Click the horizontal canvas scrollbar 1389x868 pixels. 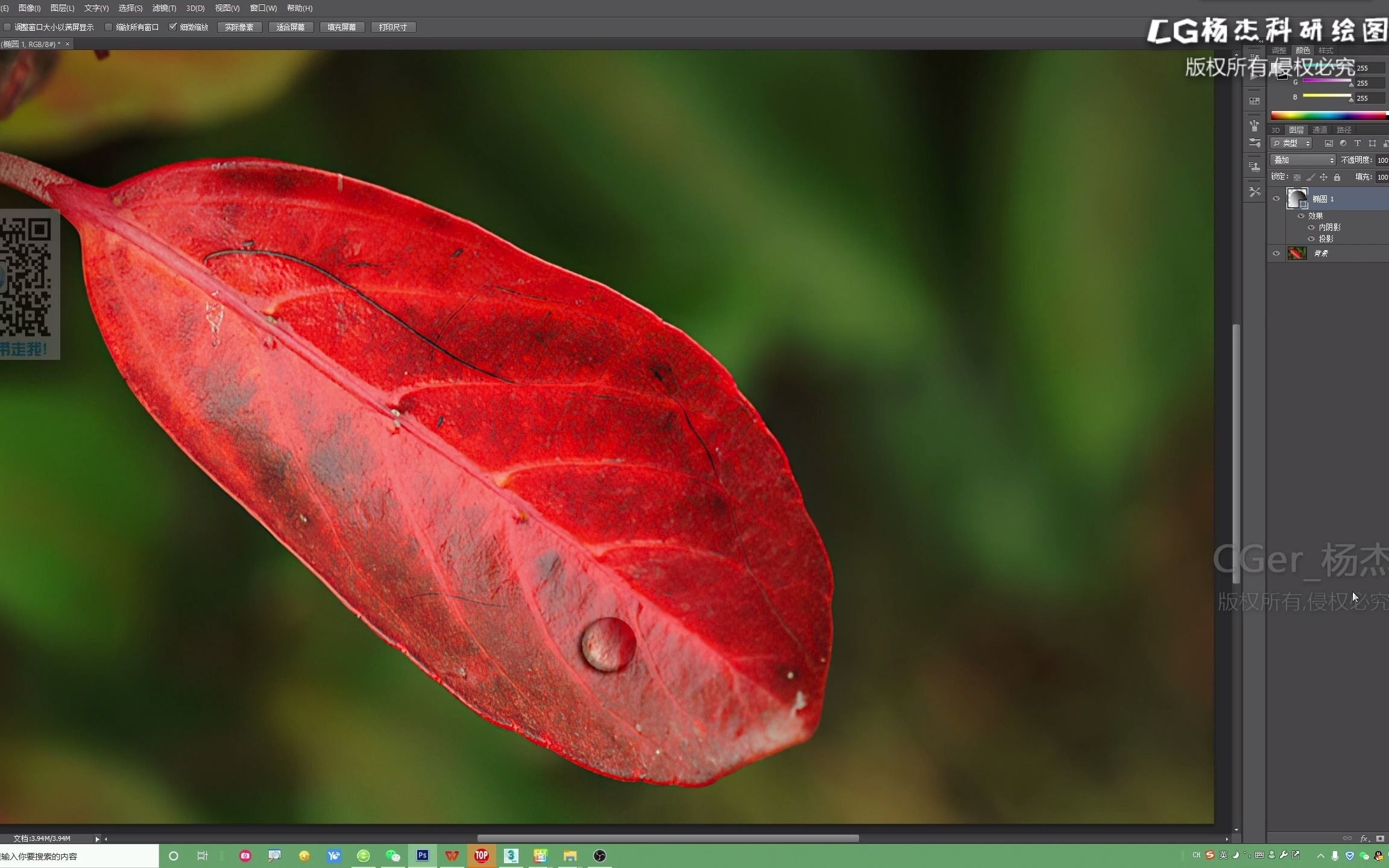[x=667, y=838]
